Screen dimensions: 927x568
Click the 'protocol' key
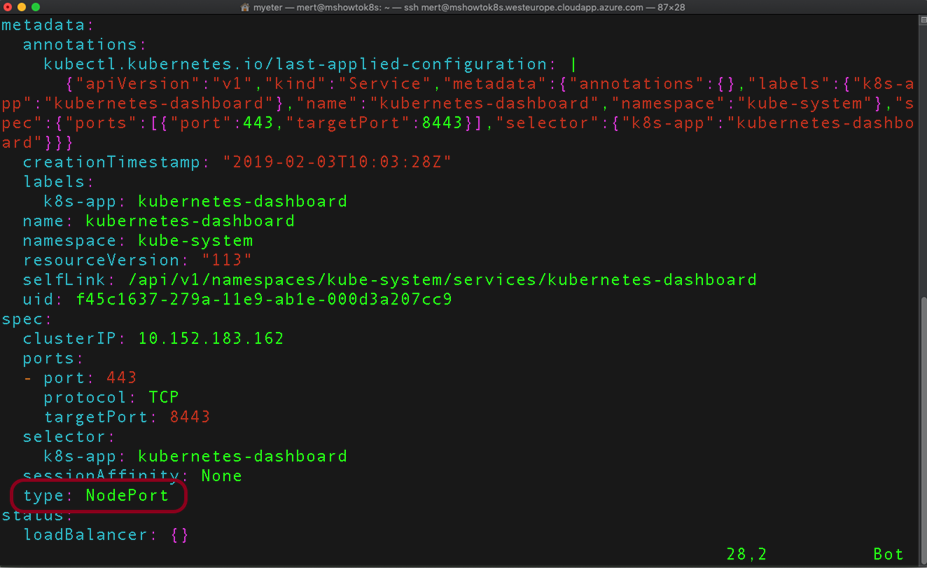coord(85,397)
